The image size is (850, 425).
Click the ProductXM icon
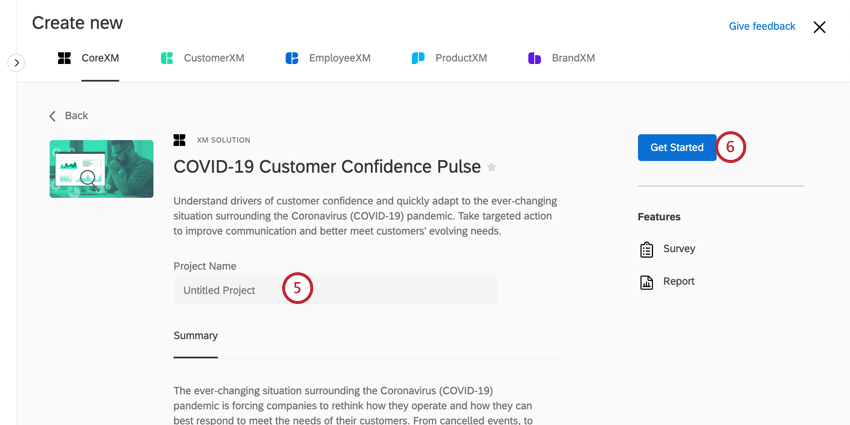[418, 58]
